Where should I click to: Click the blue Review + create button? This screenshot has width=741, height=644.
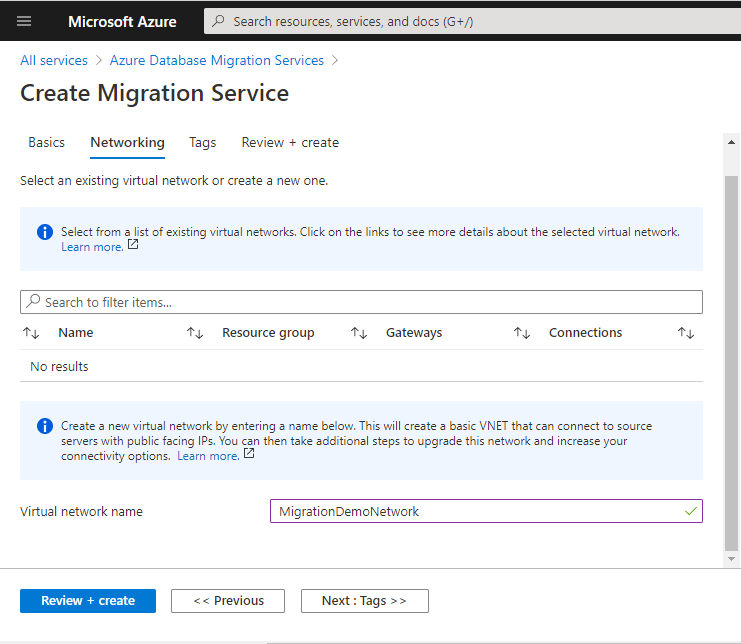88,601
